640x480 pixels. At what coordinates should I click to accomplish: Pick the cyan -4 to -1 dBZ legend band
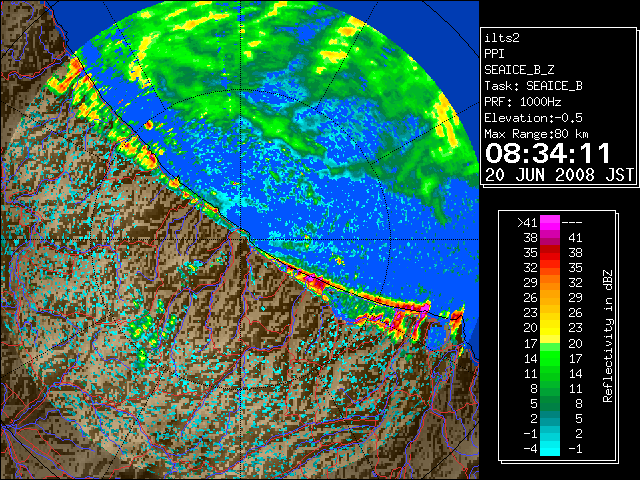(x=550, y=449)
